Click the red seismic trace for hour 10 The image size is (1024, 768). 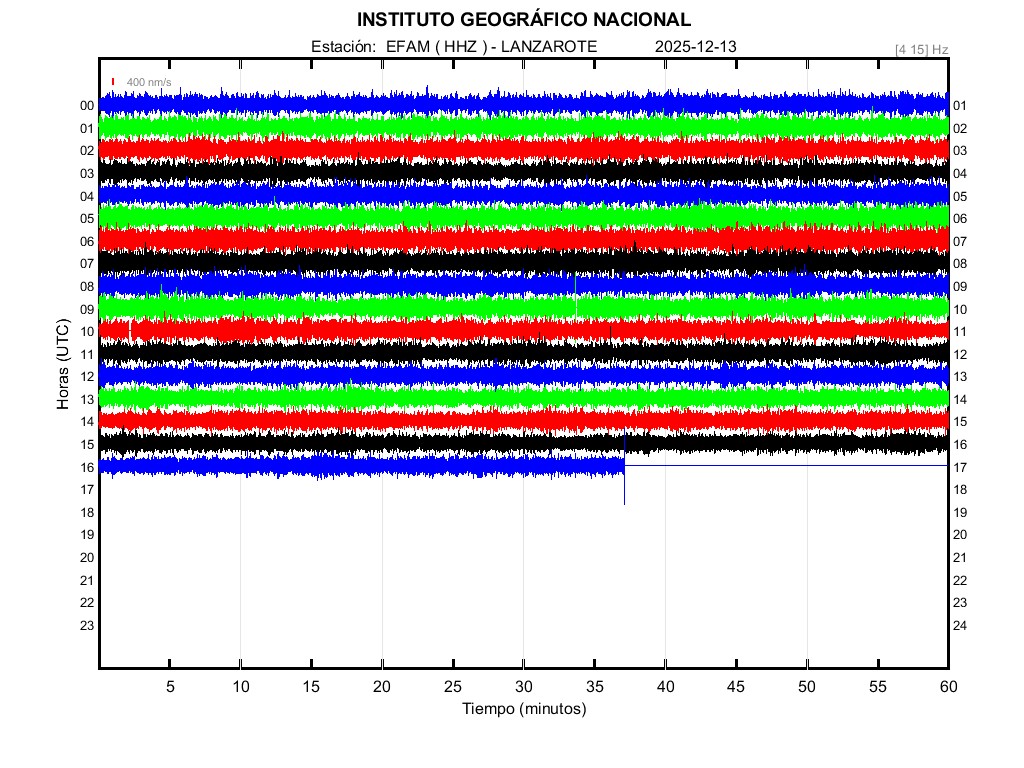coord(400,330)
